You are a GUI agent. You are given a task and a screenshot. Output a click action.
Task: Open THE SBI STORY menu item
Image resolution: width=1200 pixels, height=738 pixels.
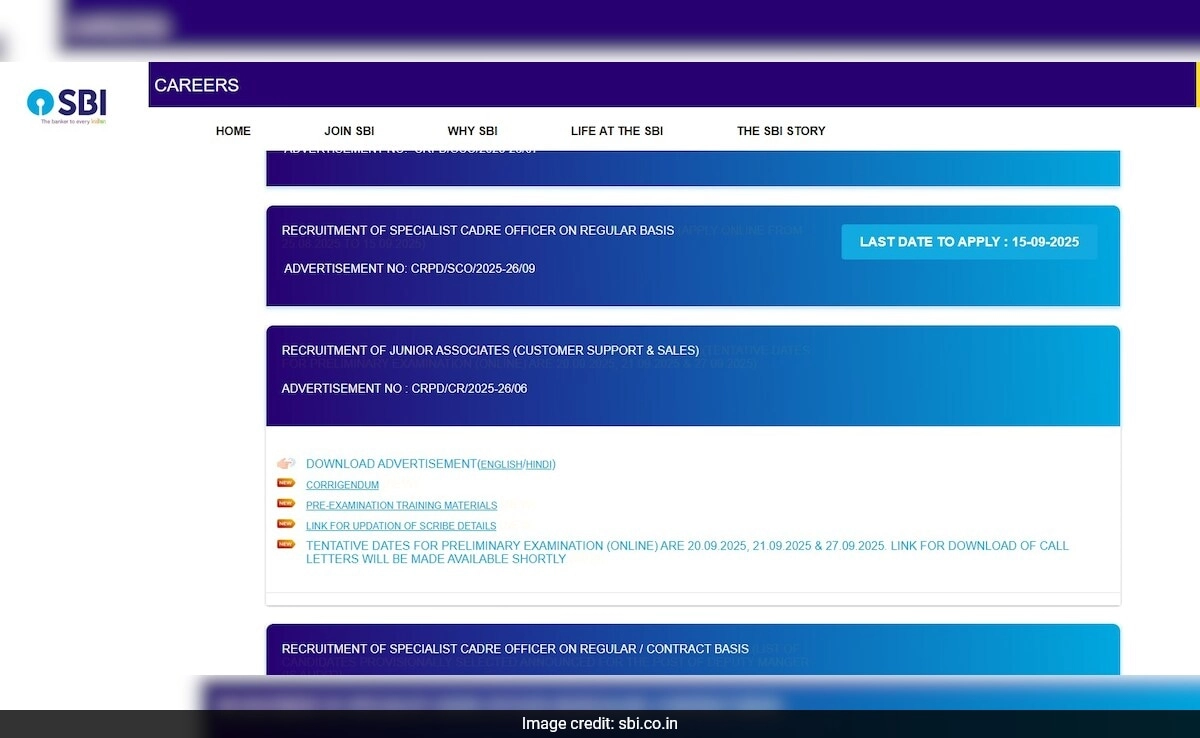click(x=781, y=131)
